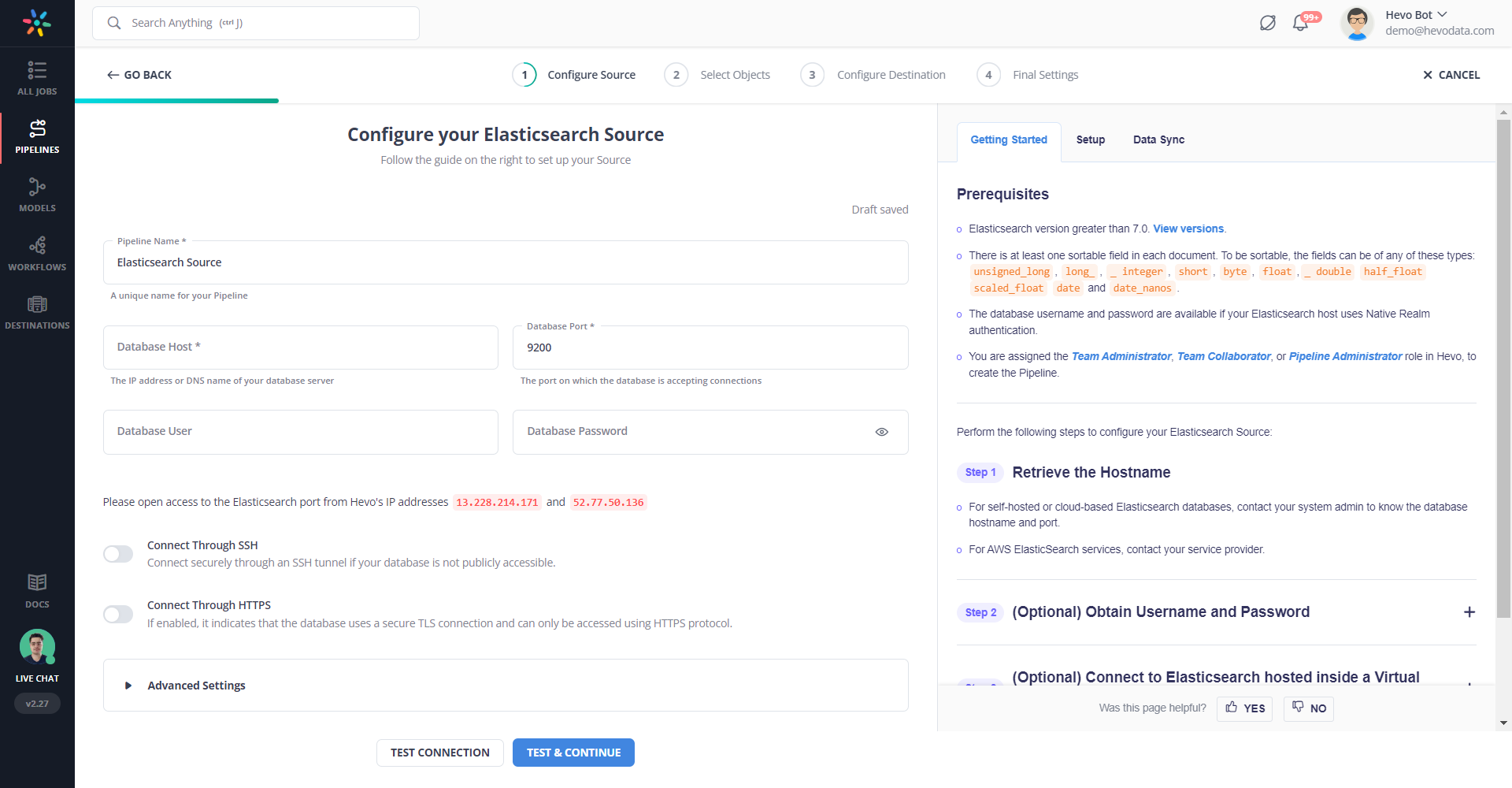
Task: Open Team Administrator role link
Action: tap(1121, 356)
